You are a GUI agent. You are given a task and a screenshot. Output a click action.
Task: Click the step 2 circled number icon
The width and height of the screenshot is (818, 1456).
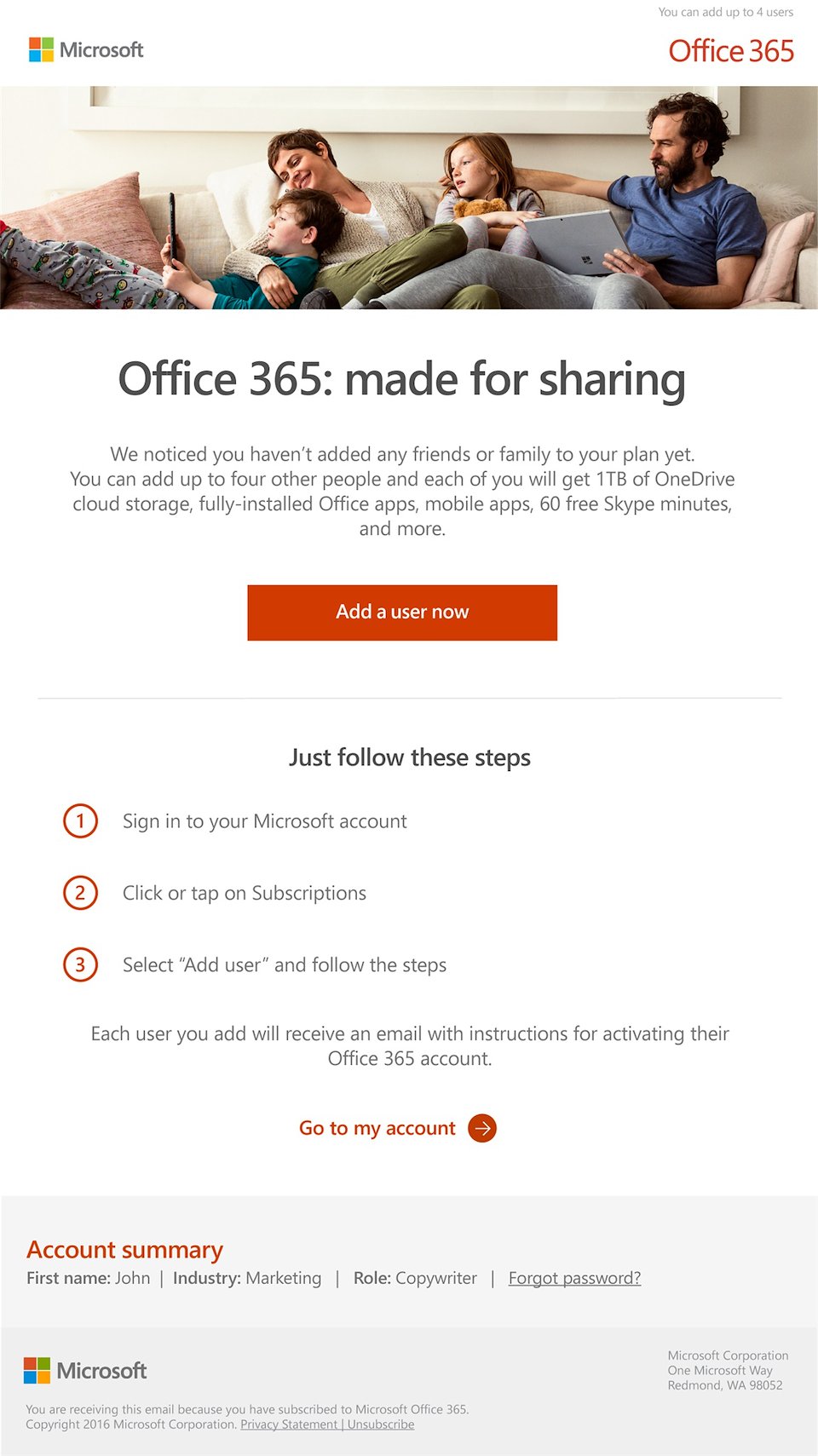point(81,893)
